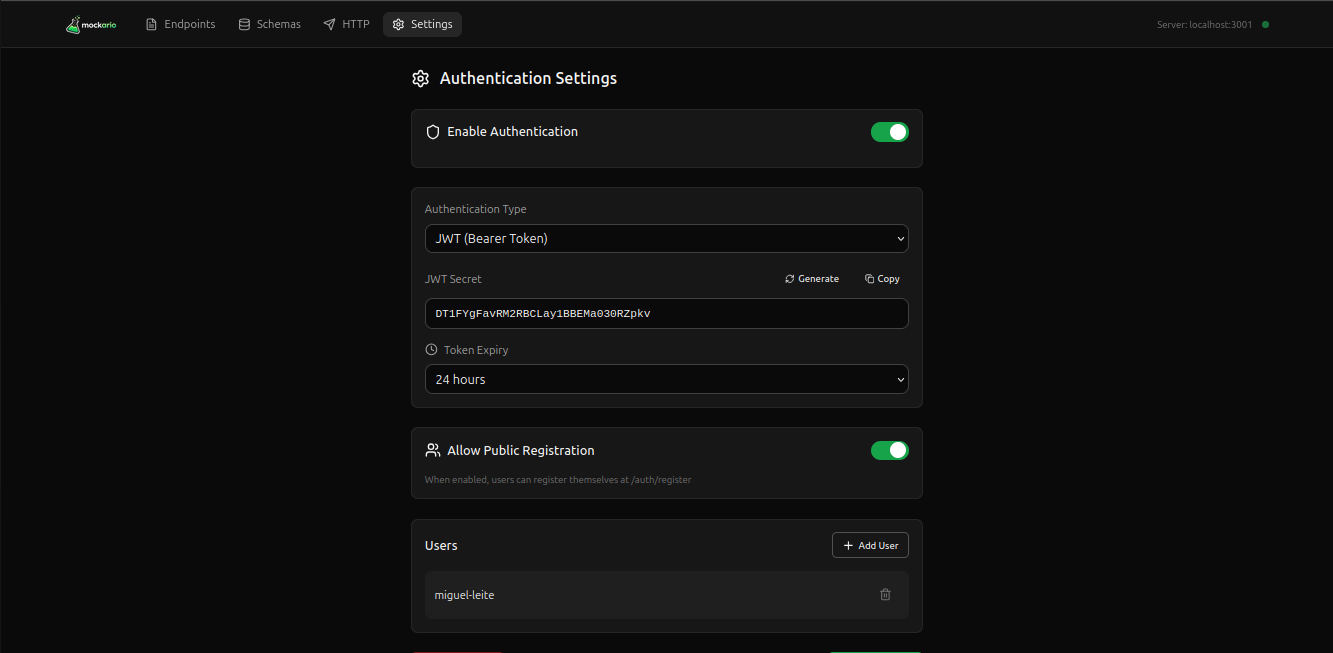Turn off Allow Public Registration switch
Screen dimensions: 1333x653
(889, 450)
